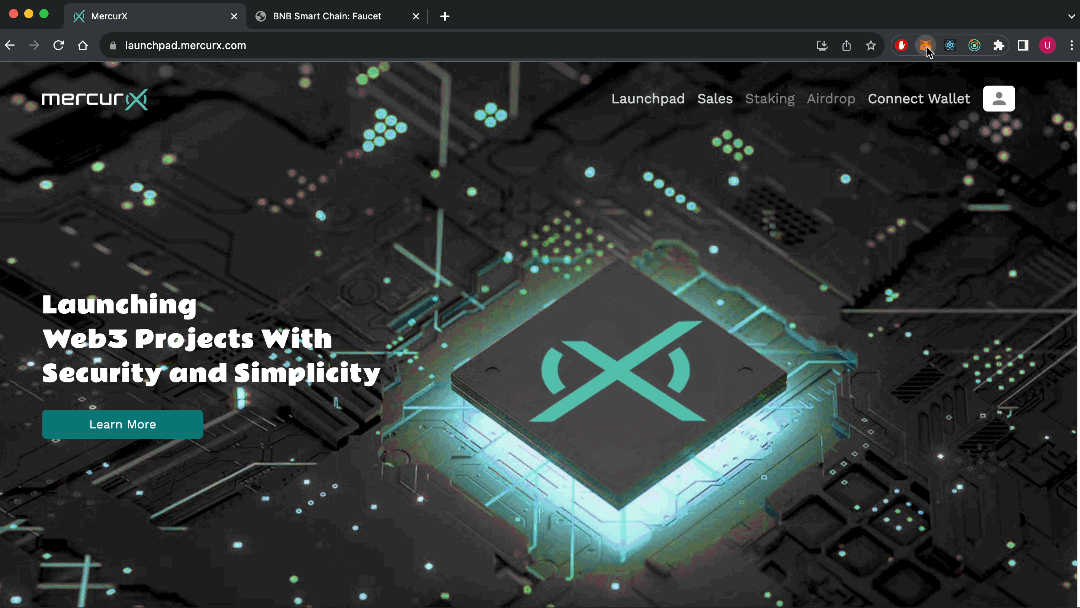Close the MercurX tab
The width and height of the screenshot is (1080, 608).
233,16
